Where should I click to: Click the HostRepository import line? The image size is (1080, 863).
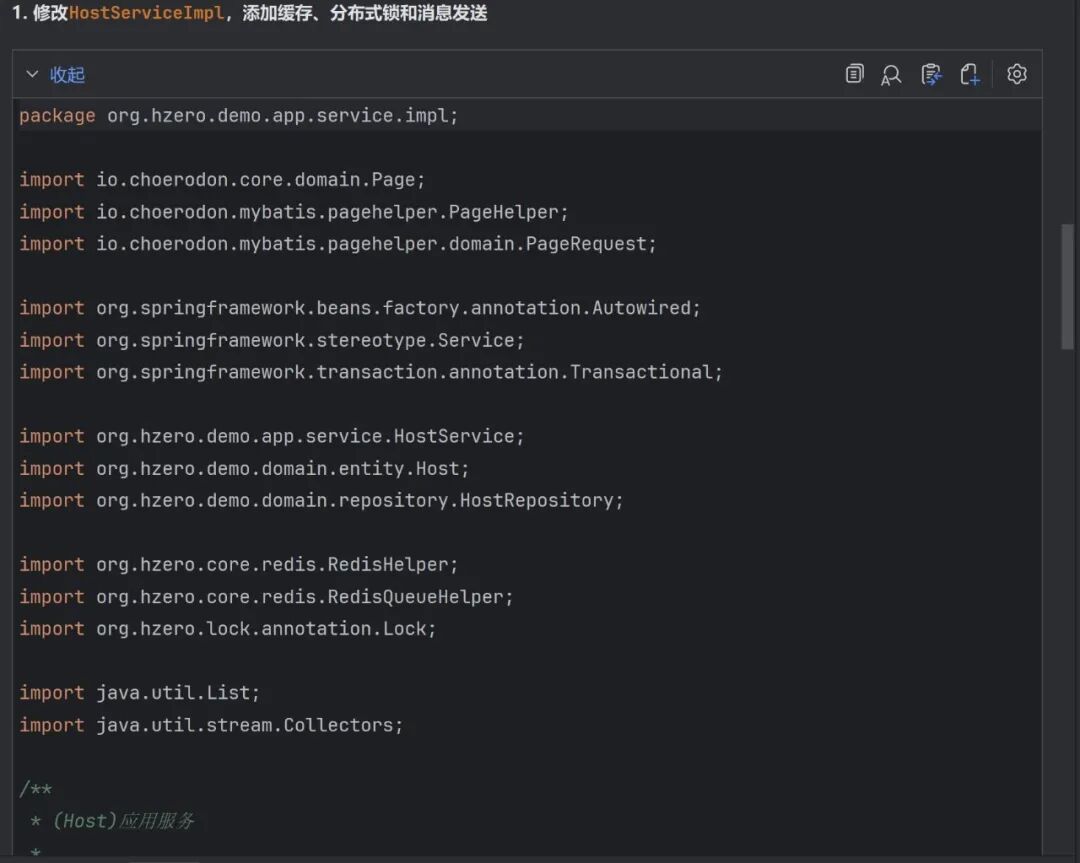point(321,500)
